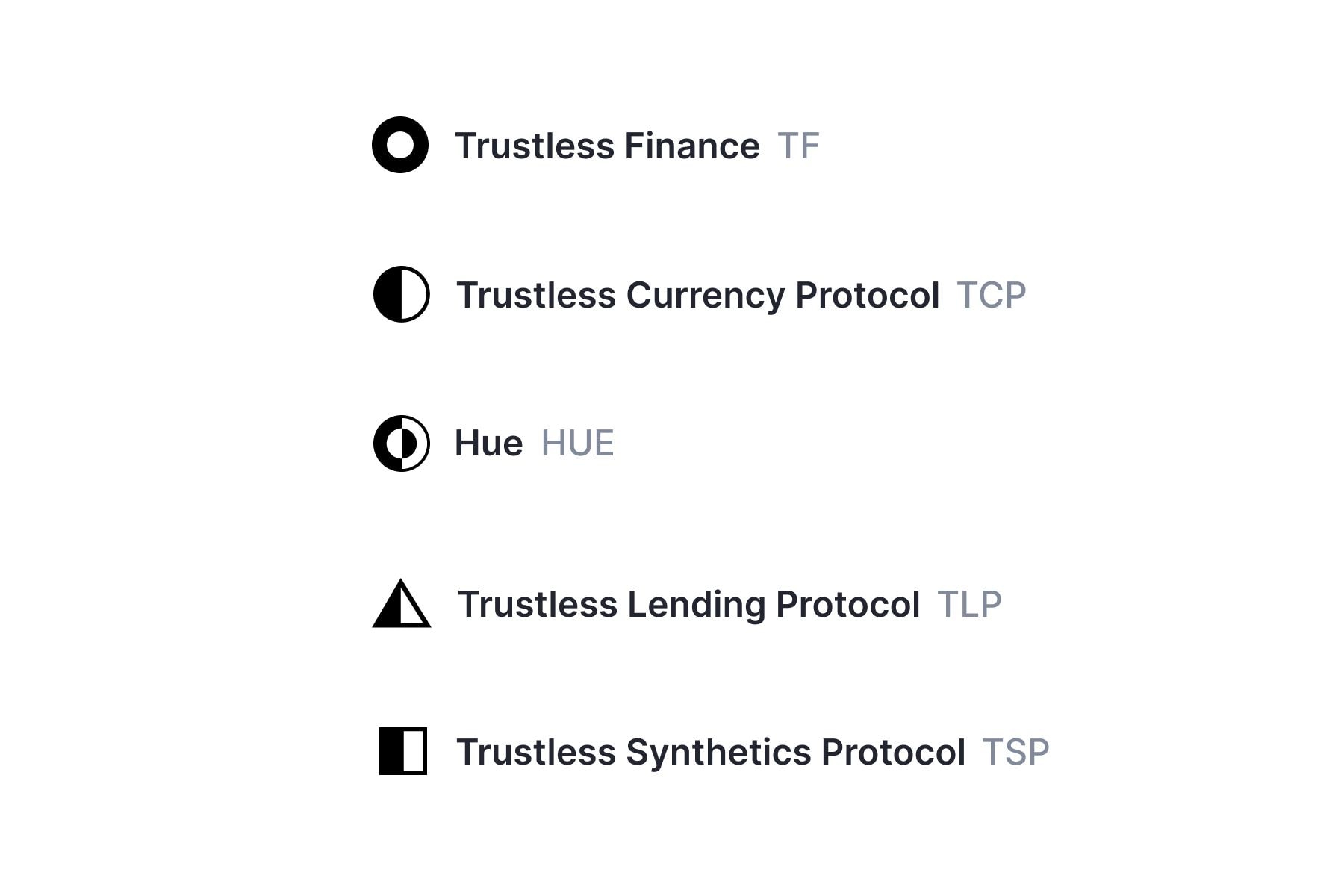
Task: Click the white center of the TF ring icon
Action: [400, 145]
